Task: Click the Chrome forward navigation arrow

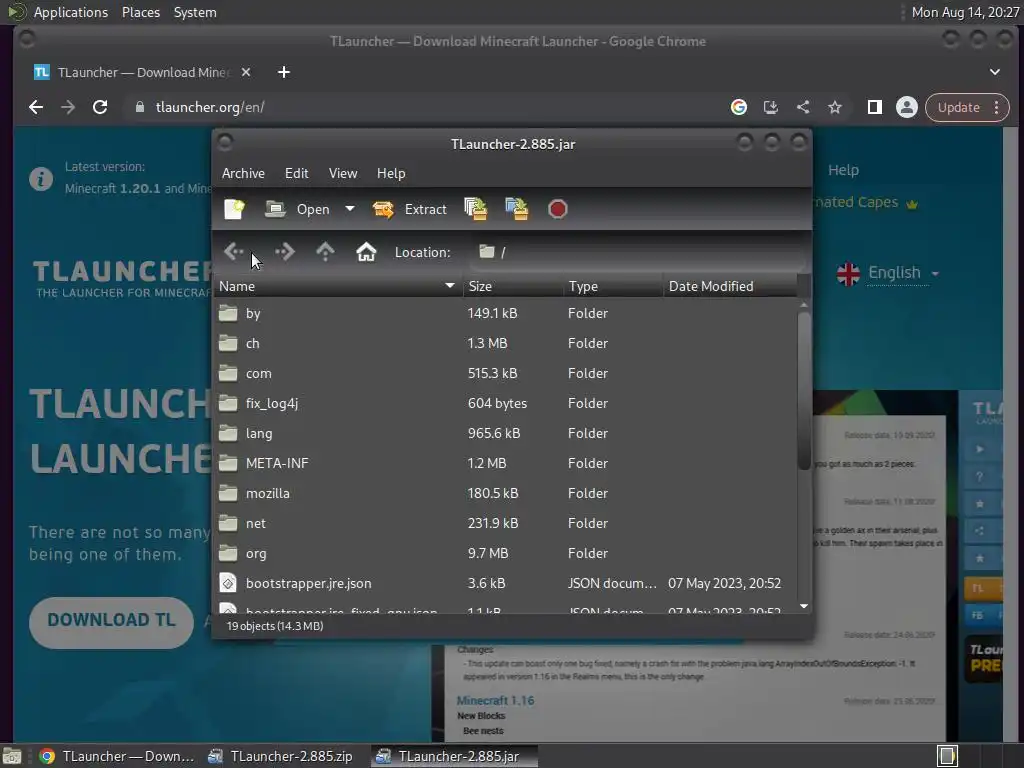Action: (x=68, y=107)
